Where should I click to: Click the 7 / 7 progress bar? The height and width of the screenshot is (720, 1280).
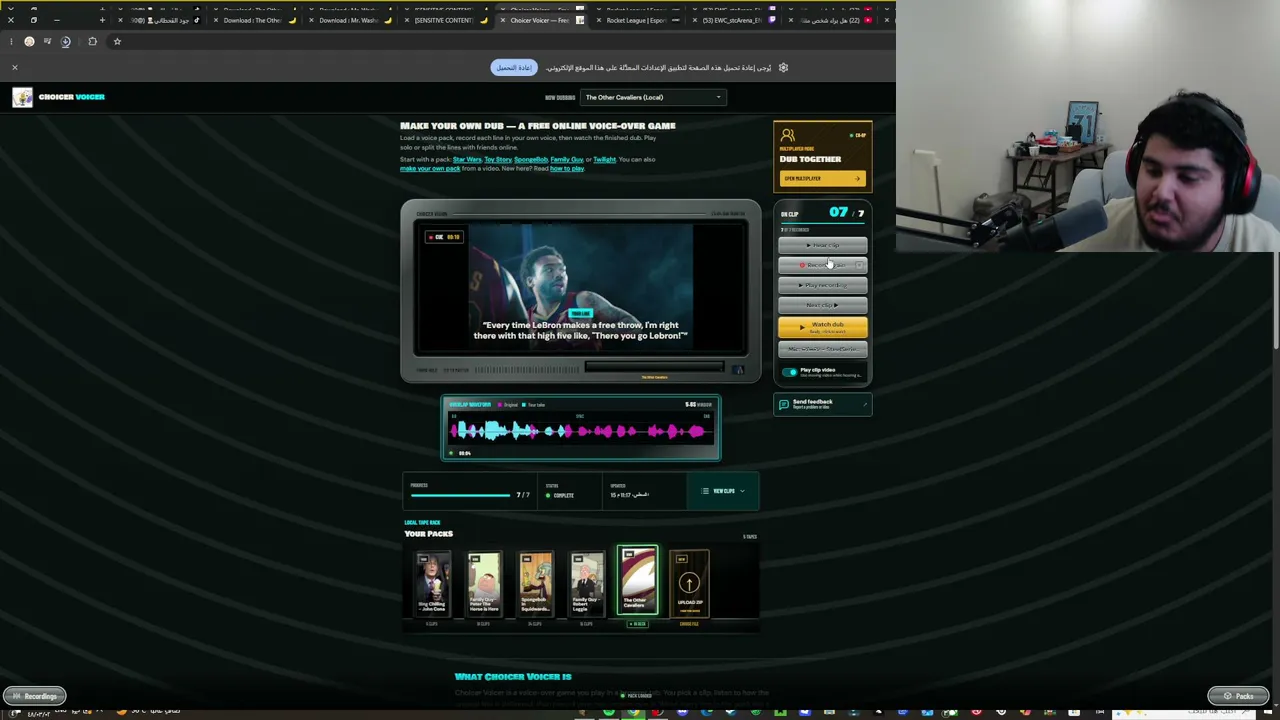point(461,495)
